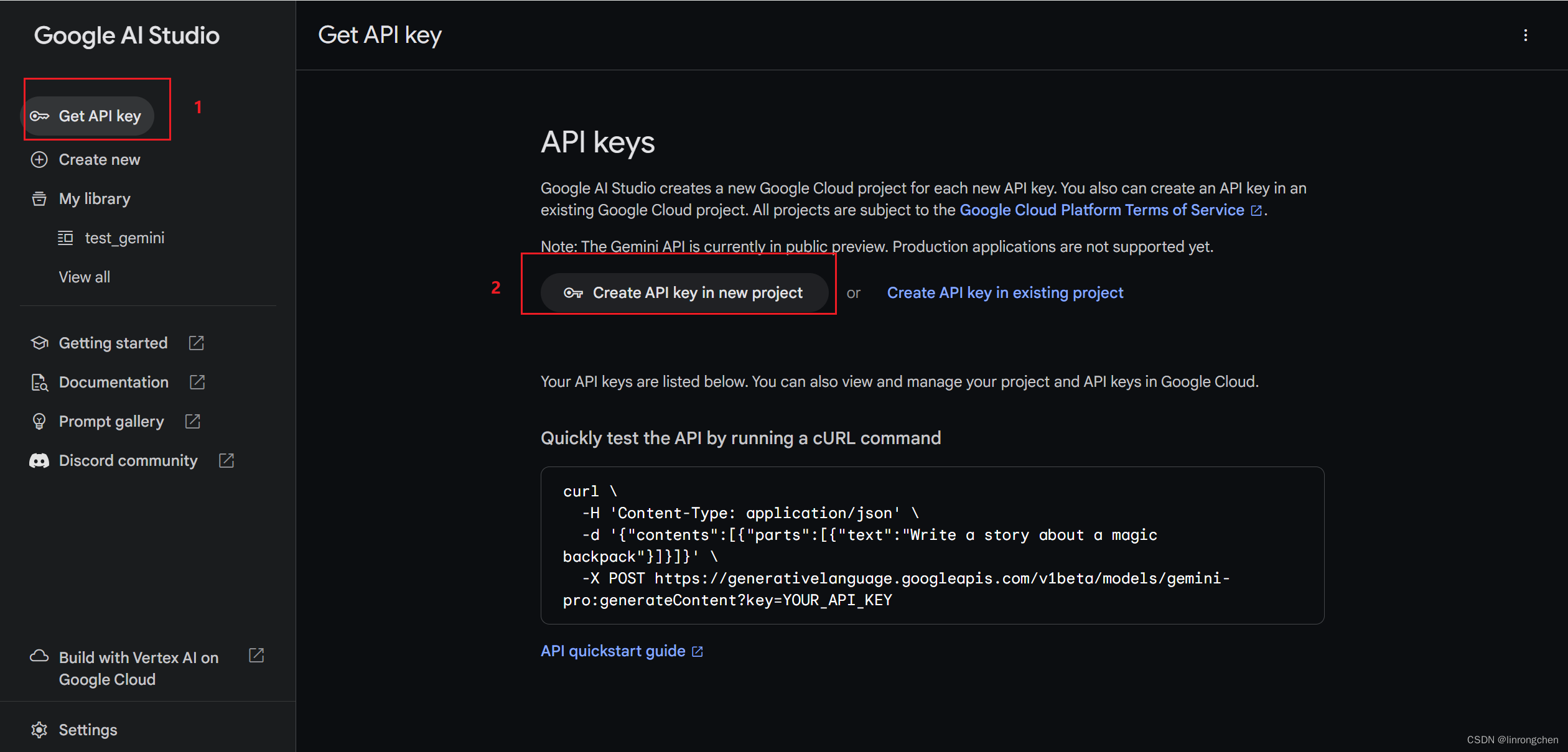Click the Documentation page icon
Image resolution: width=1568 pixels, height=752 pixels.
click(x=39, y=383)
